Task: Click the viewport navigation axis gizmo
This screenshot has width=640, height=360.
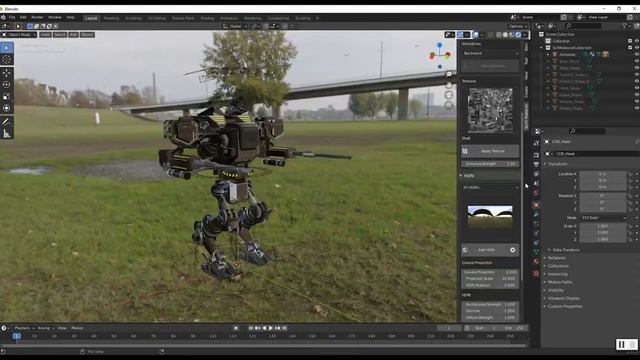Action: click(x=440, y=55)
